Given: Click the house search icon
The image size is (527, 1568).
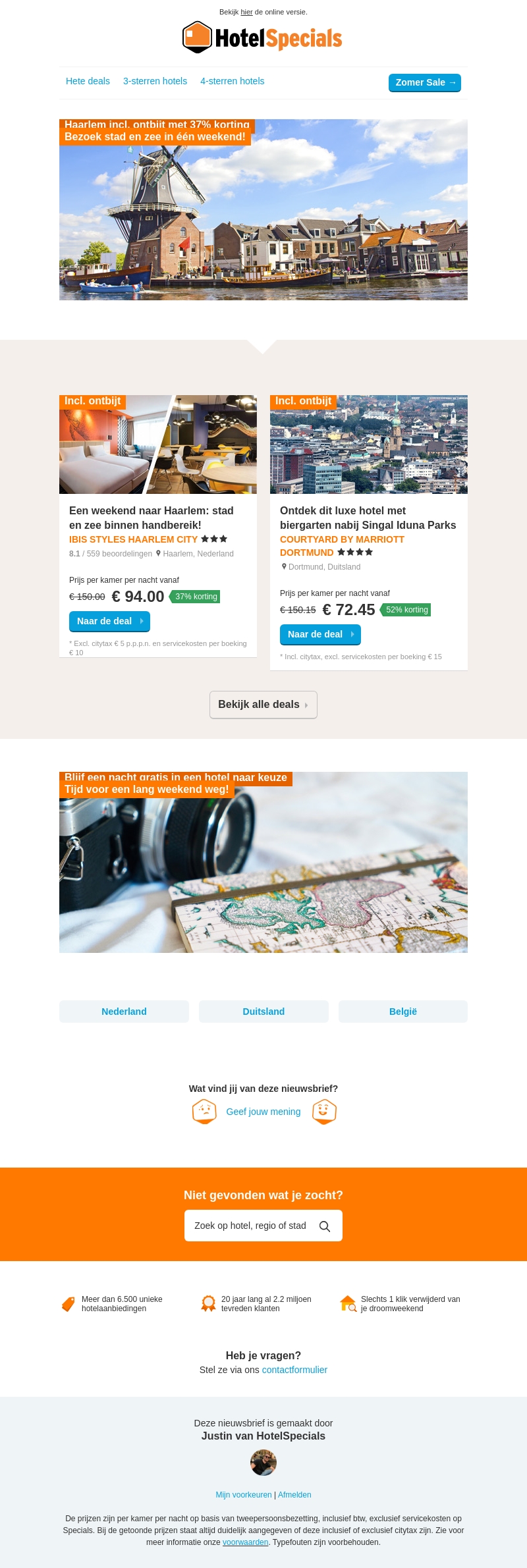Looking at the screenshot, I should tap(348, 1303).
